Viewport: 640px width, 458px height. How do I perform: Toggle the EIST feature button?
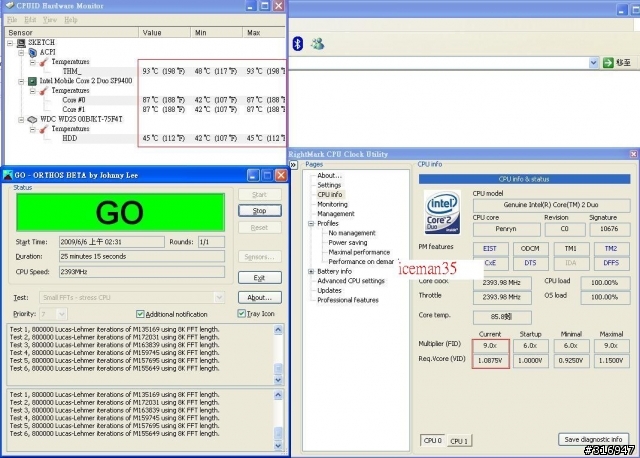pyautogui.click(x=490, y=248)
